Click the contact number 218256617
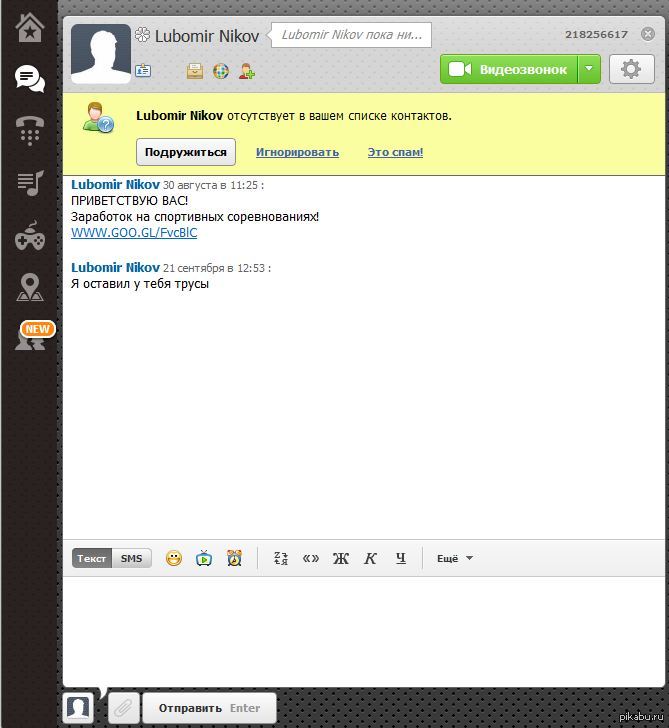 click(x=596, y=34)
